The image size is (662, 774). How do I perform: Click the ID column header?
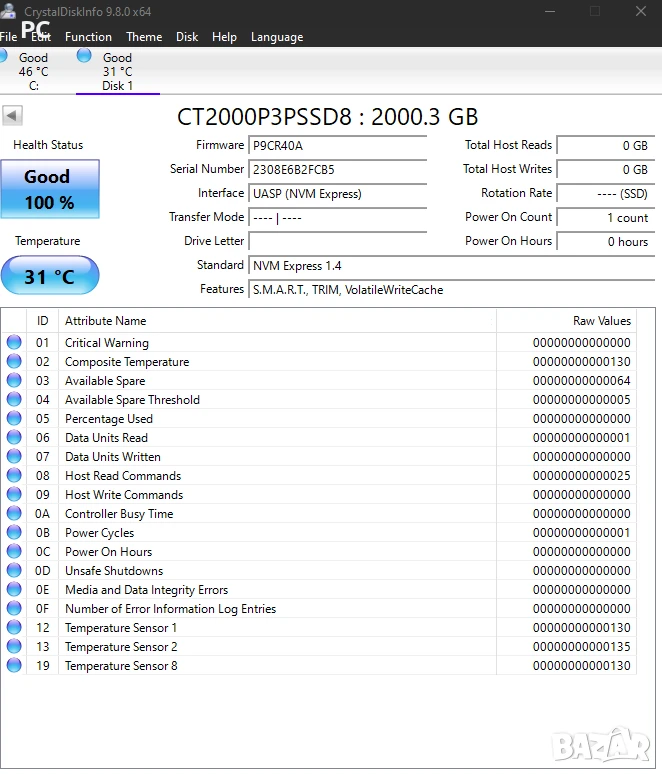42,321
